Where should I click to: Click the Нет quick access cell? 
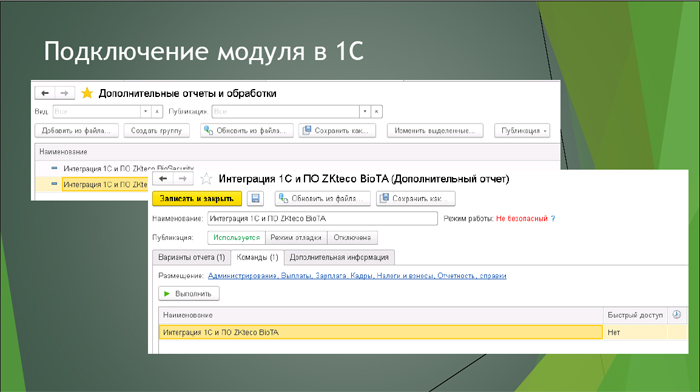pyautogui.click(x=635, y=332)
